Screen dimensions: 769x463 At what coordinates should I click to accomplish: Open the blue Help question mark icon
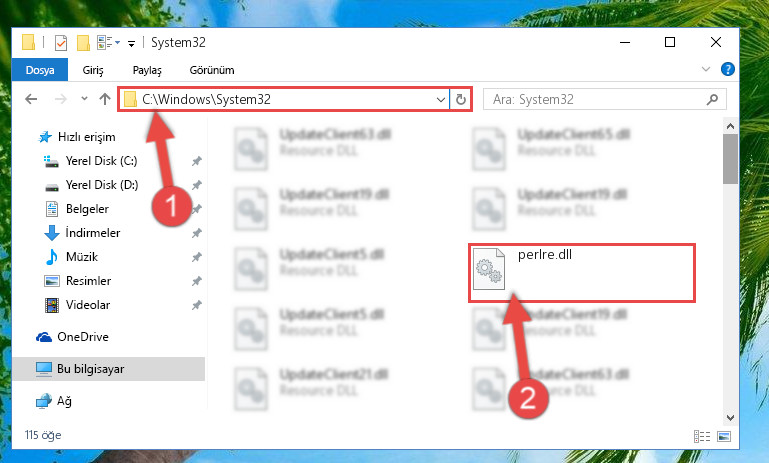(727, 69)
